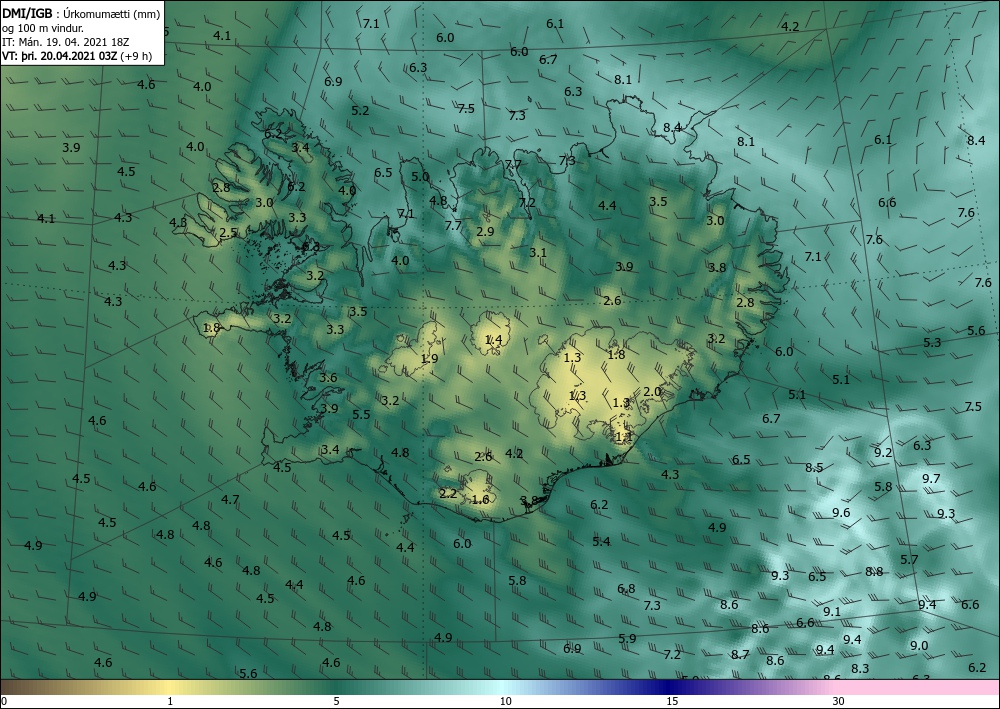Click the 5.5 value on the map

[x=361, y=414]
